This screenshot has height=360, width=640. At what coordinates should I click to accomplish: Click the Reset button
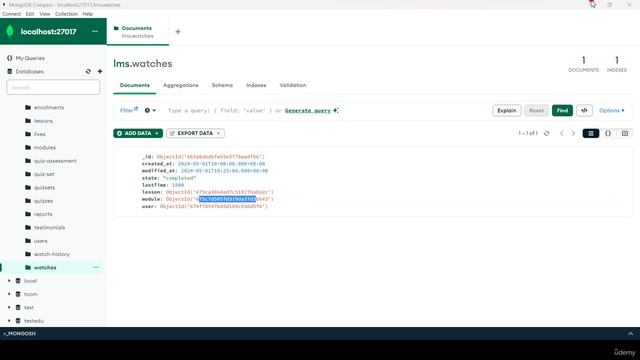536,111
